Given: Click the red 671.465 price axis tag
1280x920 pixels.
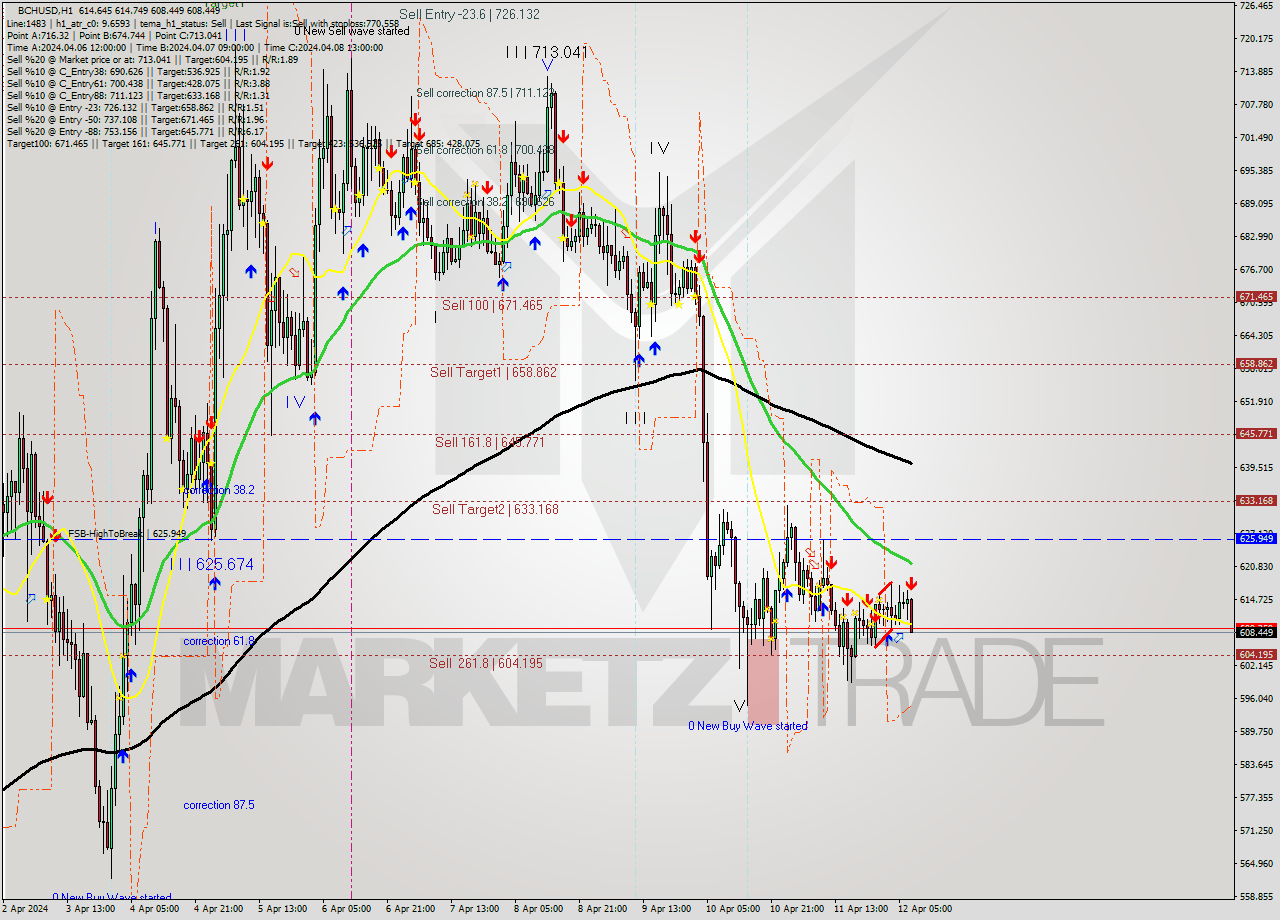Looking at the screenshot, I should tap(1256, 297).
